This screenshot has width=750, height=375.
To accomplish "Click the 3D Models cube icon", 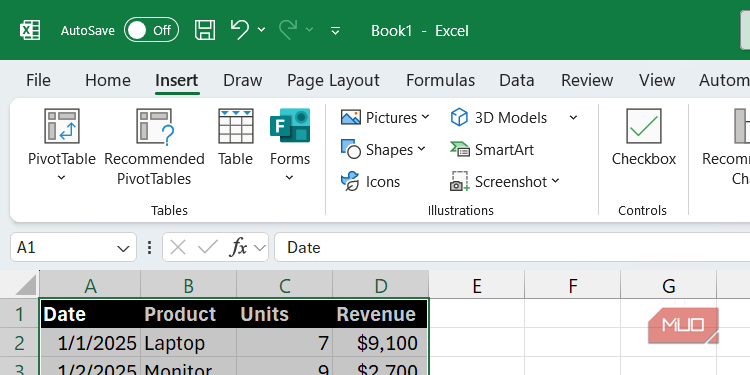I will (x=459, y=117).
